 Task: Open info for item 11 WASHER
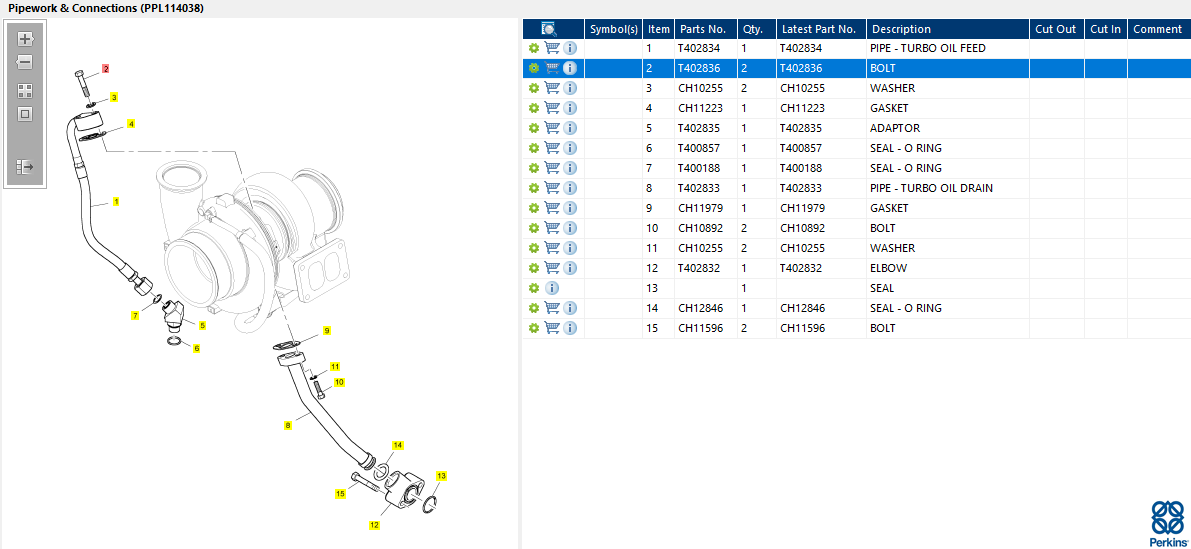tap(570, 248)
